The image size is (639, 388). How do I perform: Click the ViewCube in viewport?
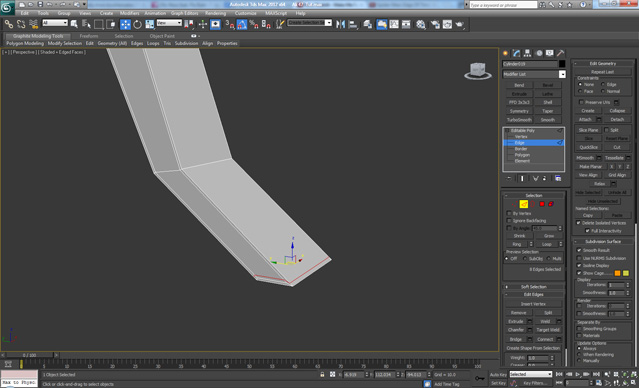pyautogui.click(x=478, y=71)
